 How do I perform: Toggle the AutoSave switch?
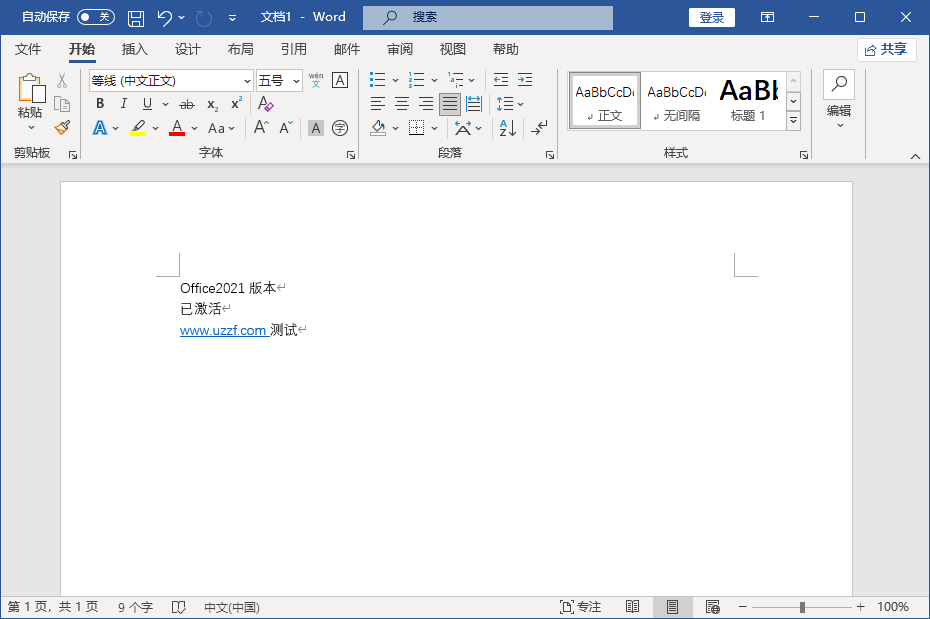[96, 17]
